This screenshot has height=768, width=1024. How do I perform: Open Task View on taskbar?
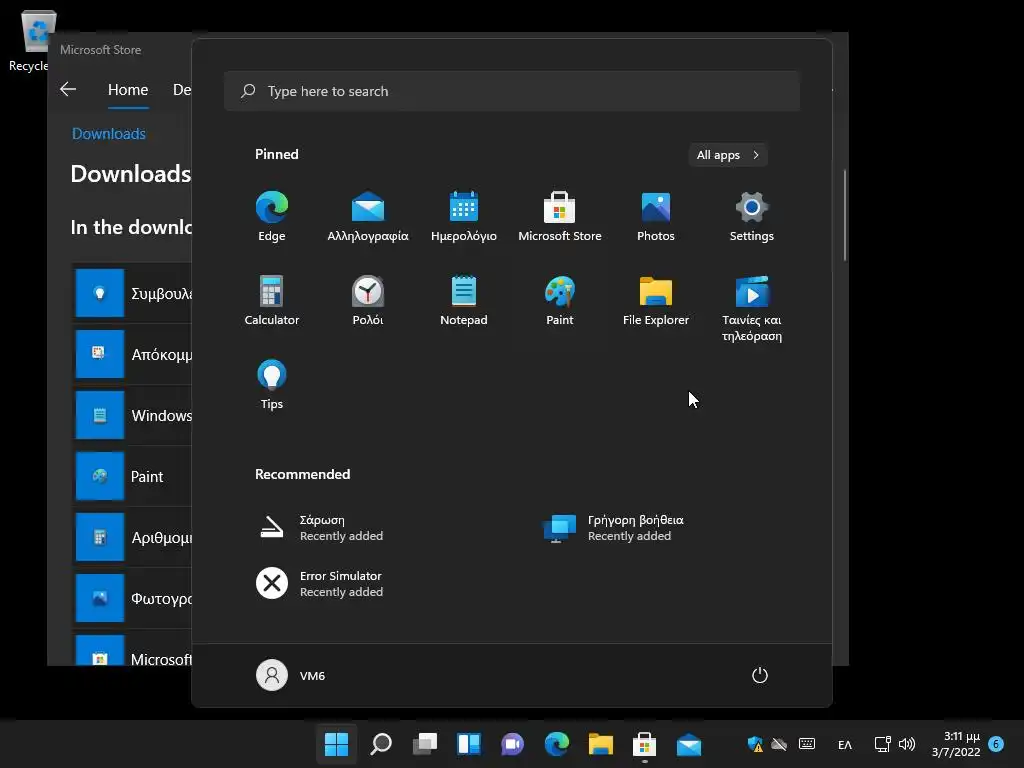coord(424,744)
